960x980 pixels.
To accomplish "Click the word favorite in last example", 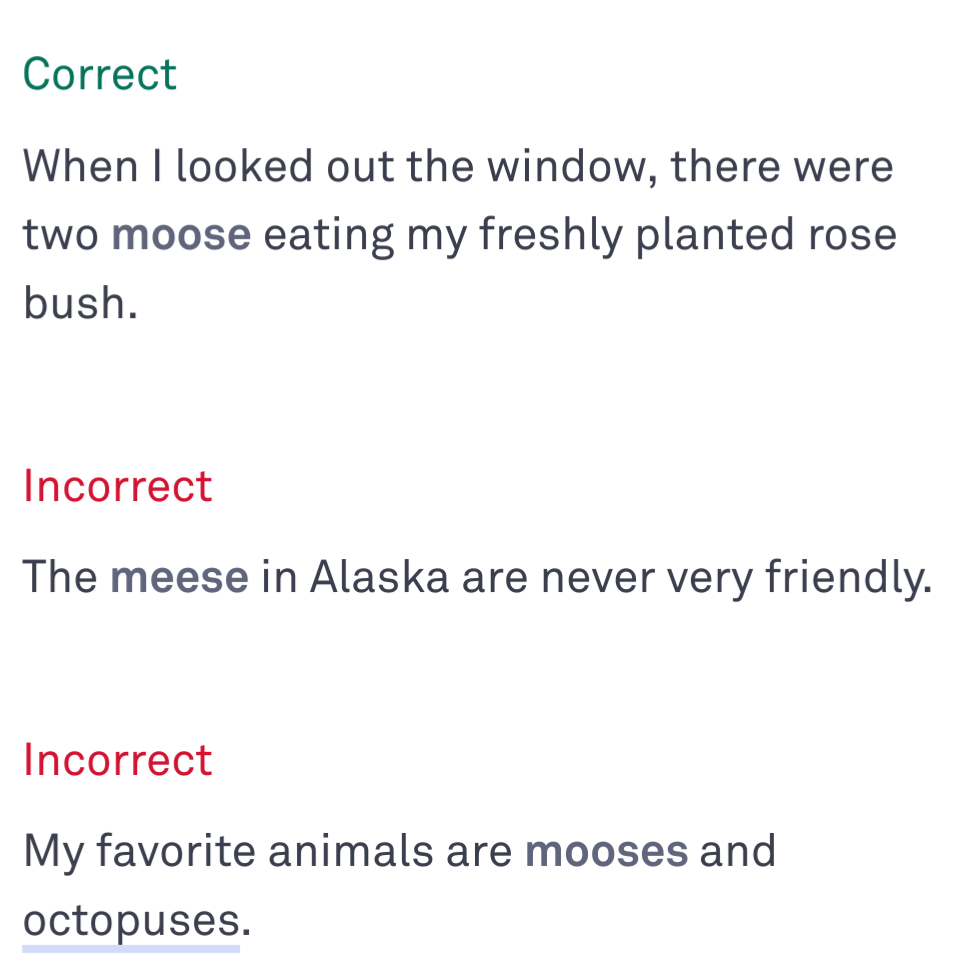I will pyautogui.click(x=176, y=851).
